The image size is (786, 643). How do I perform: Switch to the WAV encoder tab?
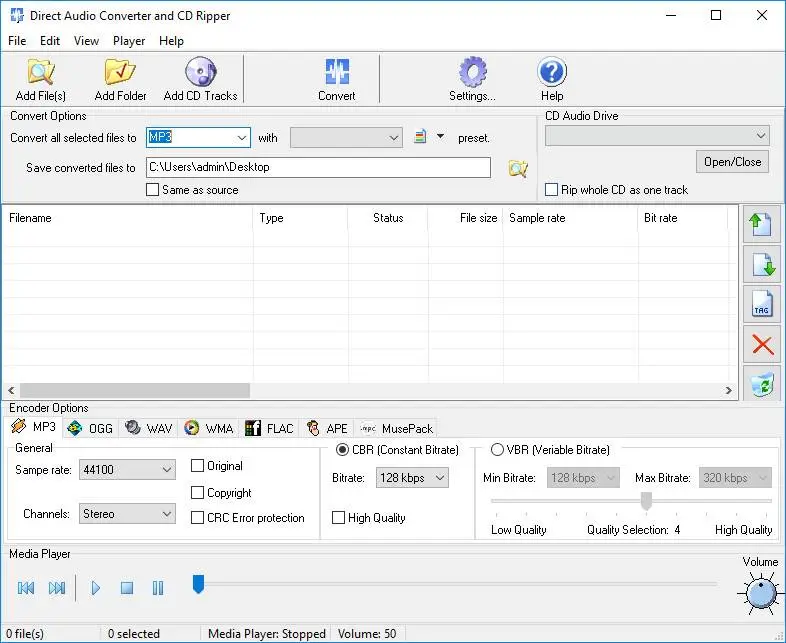149,428
